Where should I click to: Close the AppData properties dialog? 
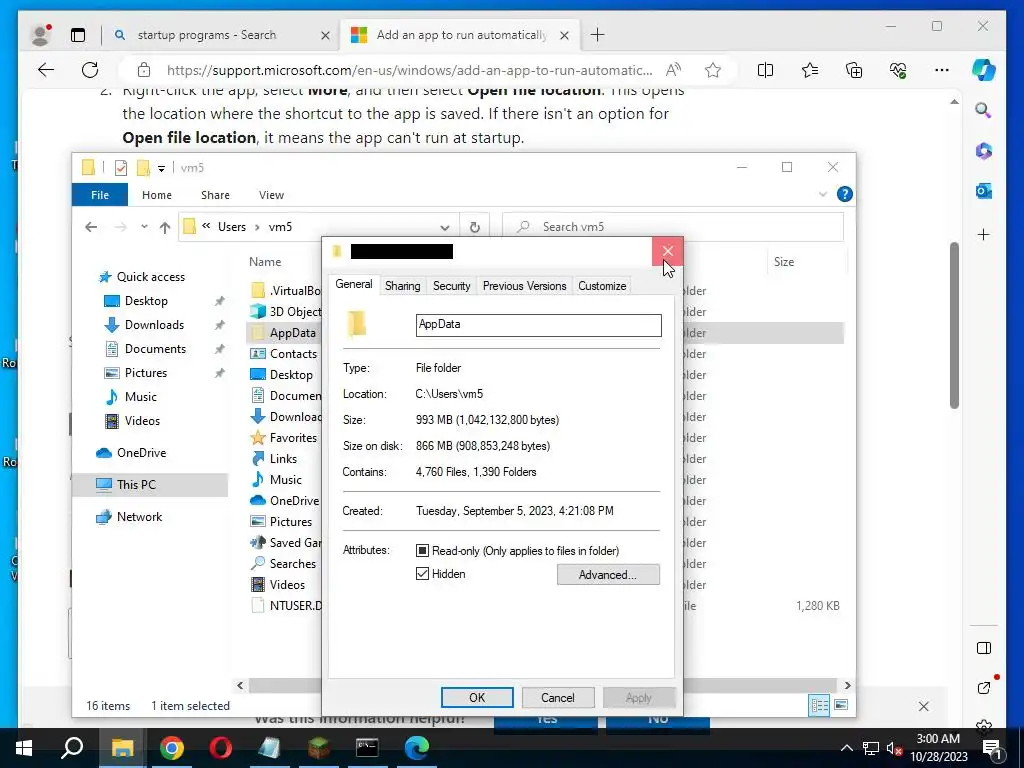667,251
